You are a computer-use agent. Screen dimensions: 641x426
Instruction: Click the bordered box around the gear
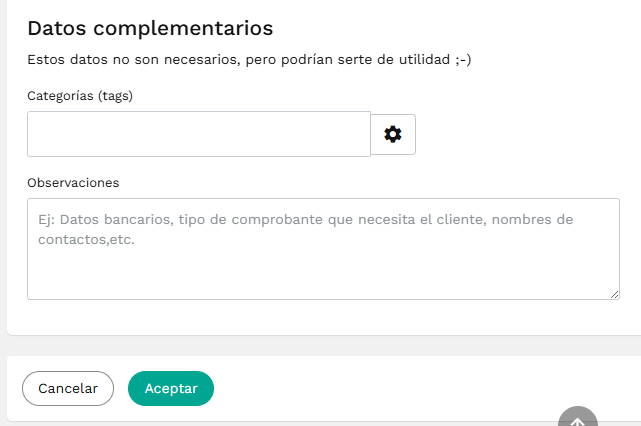(x=393, y=135)
